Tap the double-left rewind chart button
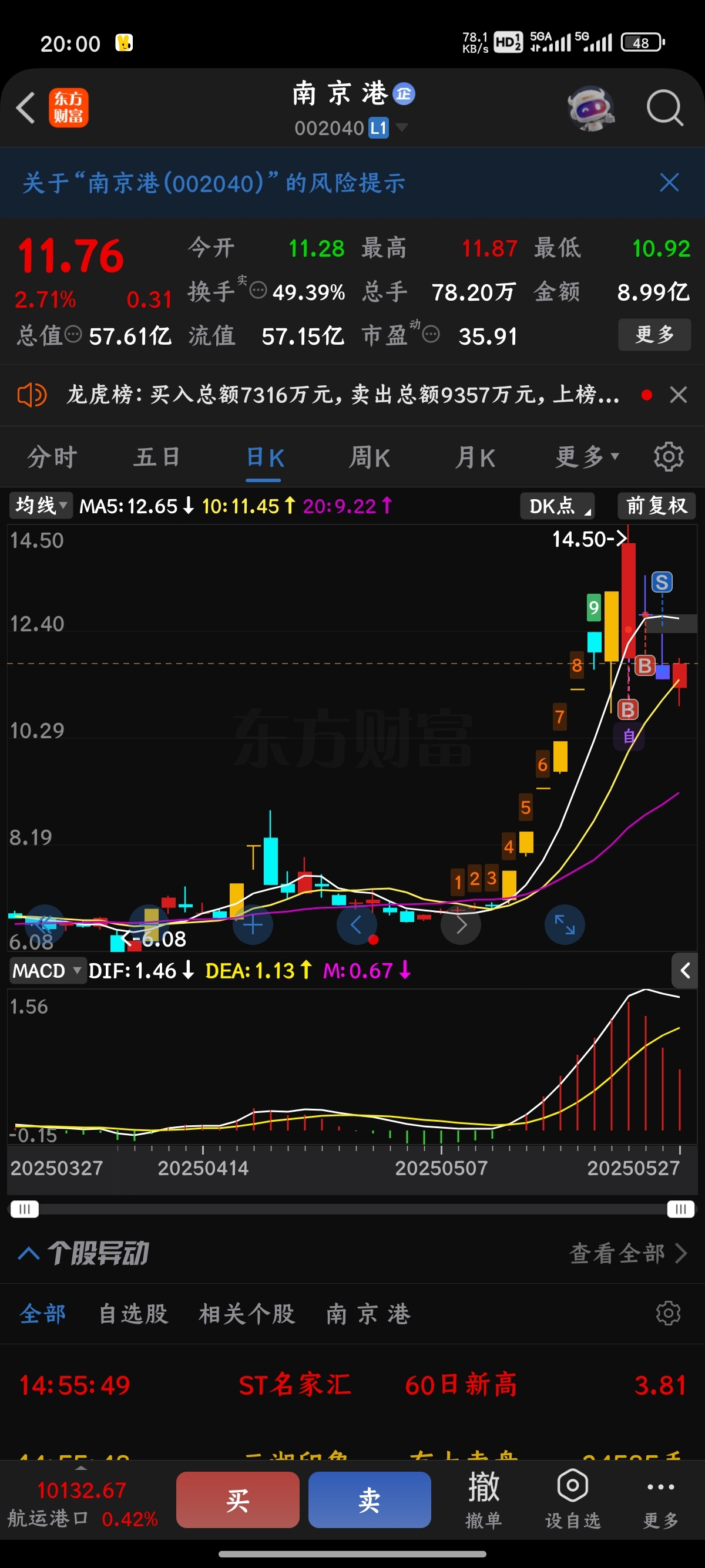The height and width of the screenshot is (1568, 705). tap(45, 925)
